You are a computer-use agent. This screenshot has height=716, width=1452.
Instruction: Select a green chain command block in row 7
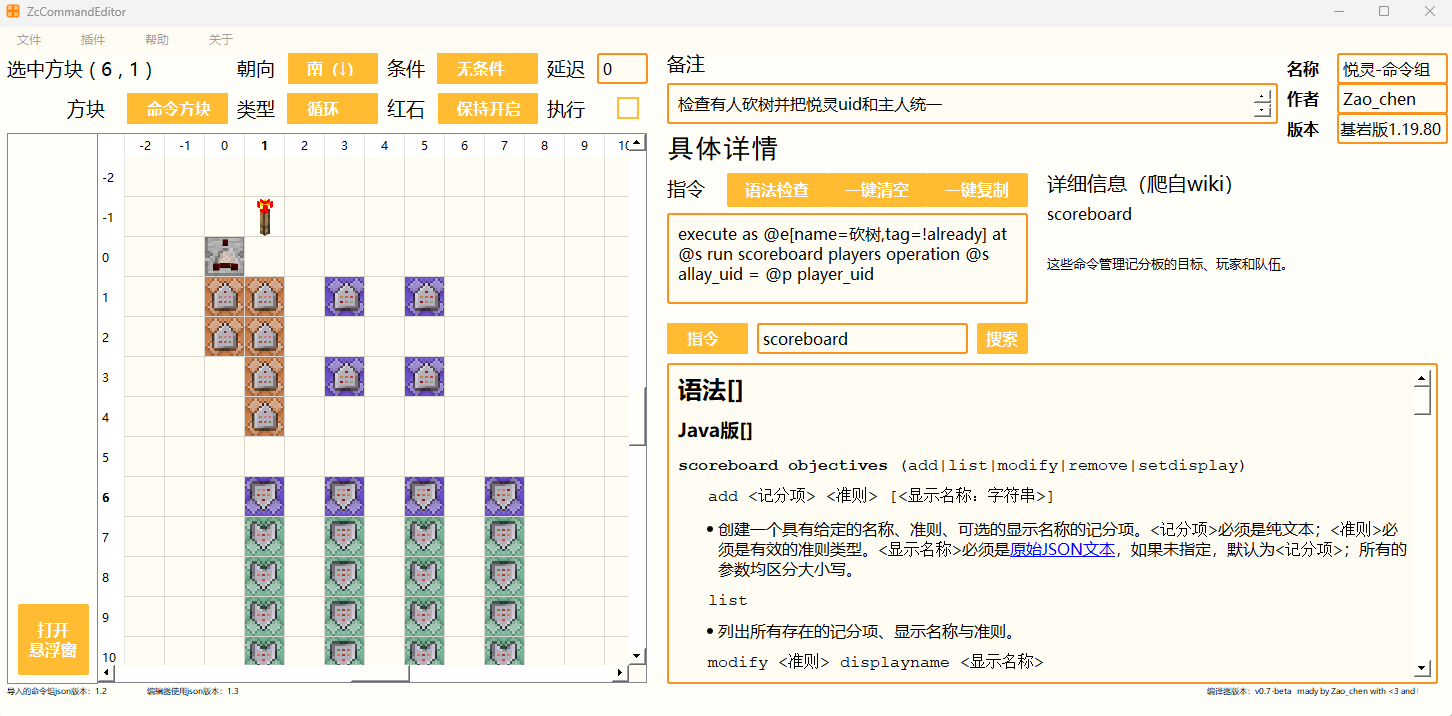[264, 537]
